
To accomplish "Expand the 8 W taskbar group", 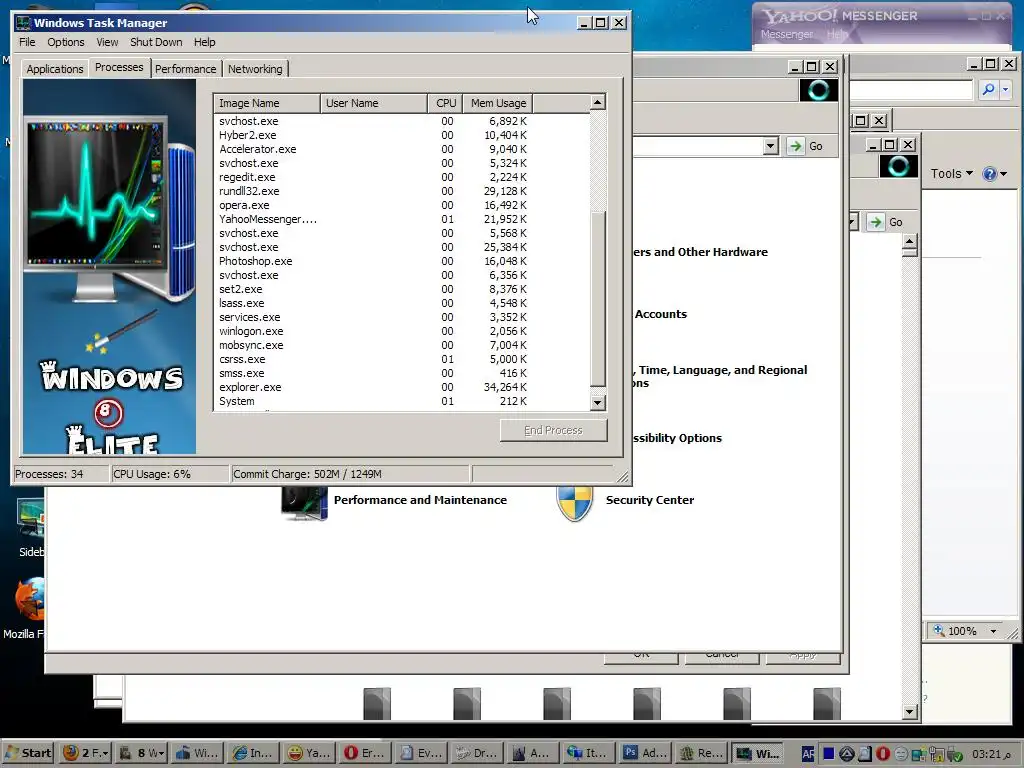I will point(163,753).
